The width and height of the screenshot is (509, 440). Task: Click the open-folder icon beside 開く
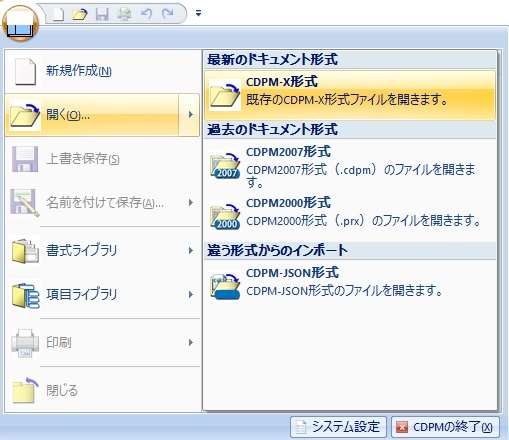click(25, 115)
